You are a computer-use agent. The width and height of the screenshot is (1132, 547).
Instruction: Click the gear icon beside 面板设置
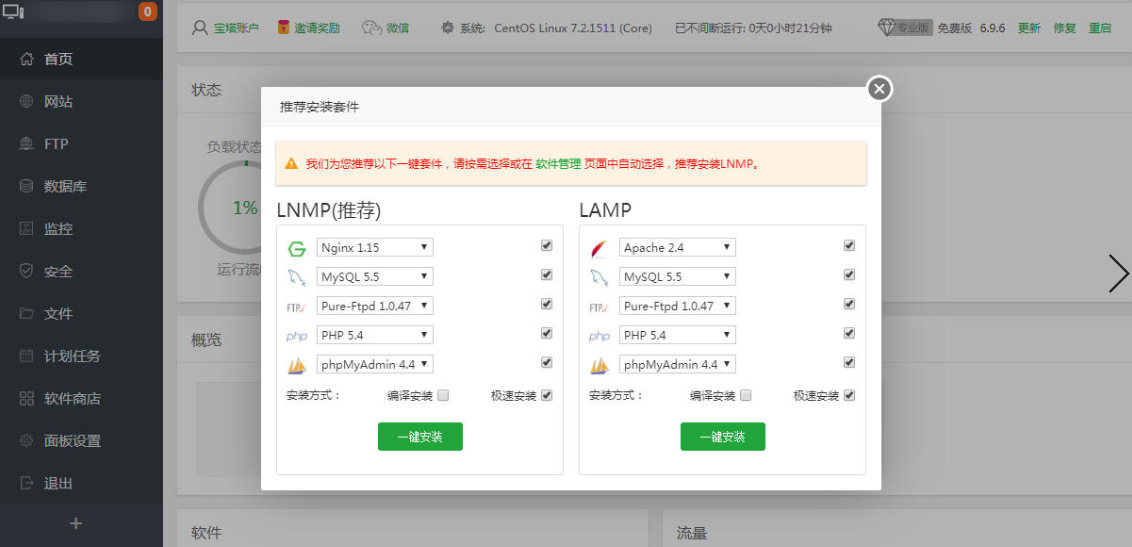27,440
